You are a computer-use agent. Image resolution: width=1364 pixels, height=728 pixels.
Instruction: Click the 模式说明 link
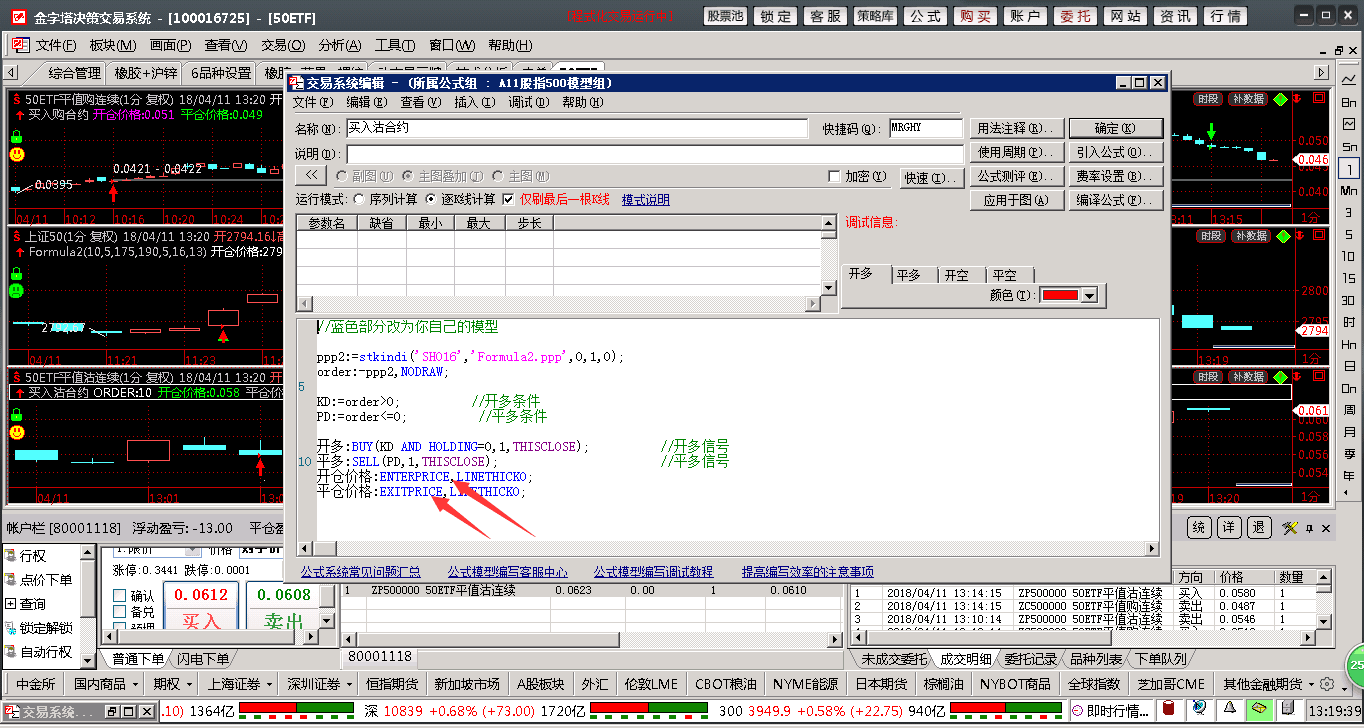(646, 199)
